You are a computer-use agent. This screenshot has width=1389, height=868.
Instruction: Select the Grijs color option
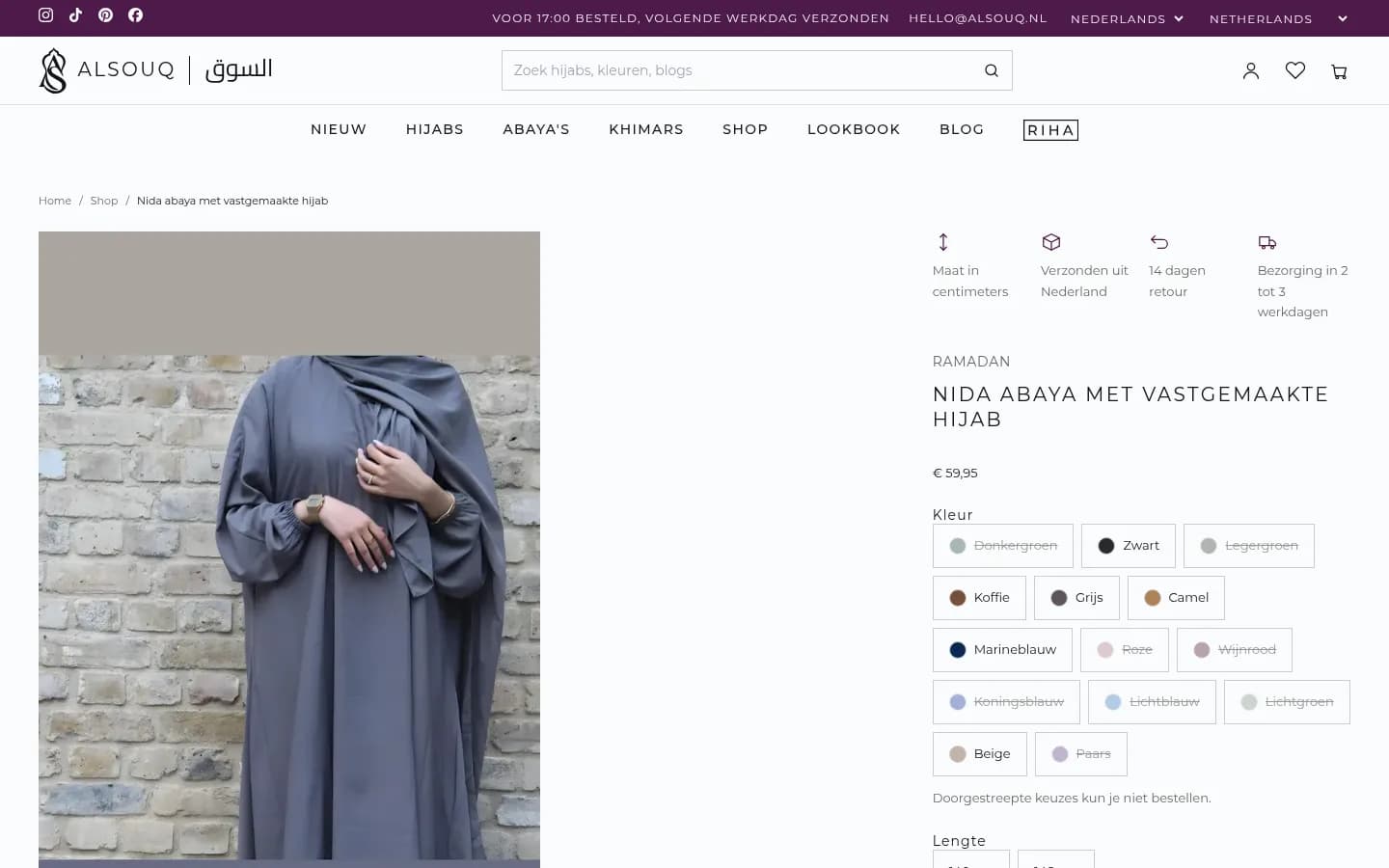(x=1076, y=598)
